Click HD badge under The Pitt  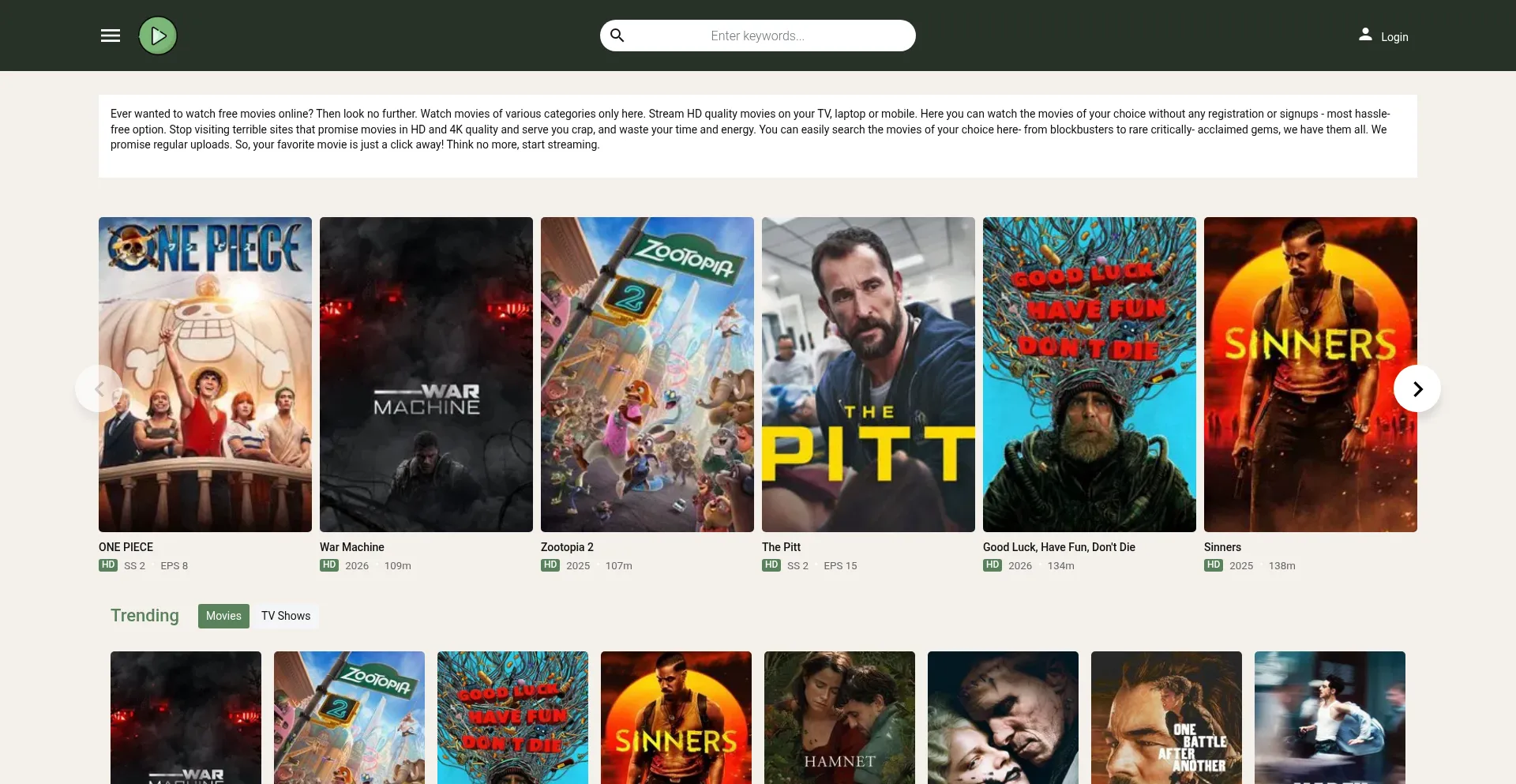pyautogui.click(x=771, y=565)
